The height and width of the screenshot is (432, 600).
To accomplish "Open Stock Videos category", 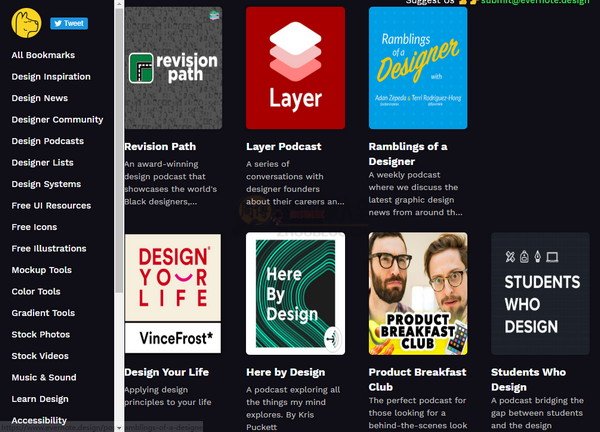I will pyautogui.click(x=40, y=356).
